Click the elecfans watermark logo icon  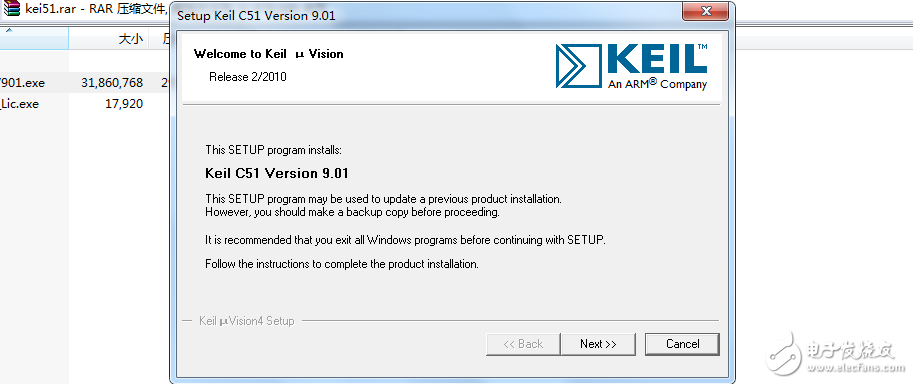(784, 352)
